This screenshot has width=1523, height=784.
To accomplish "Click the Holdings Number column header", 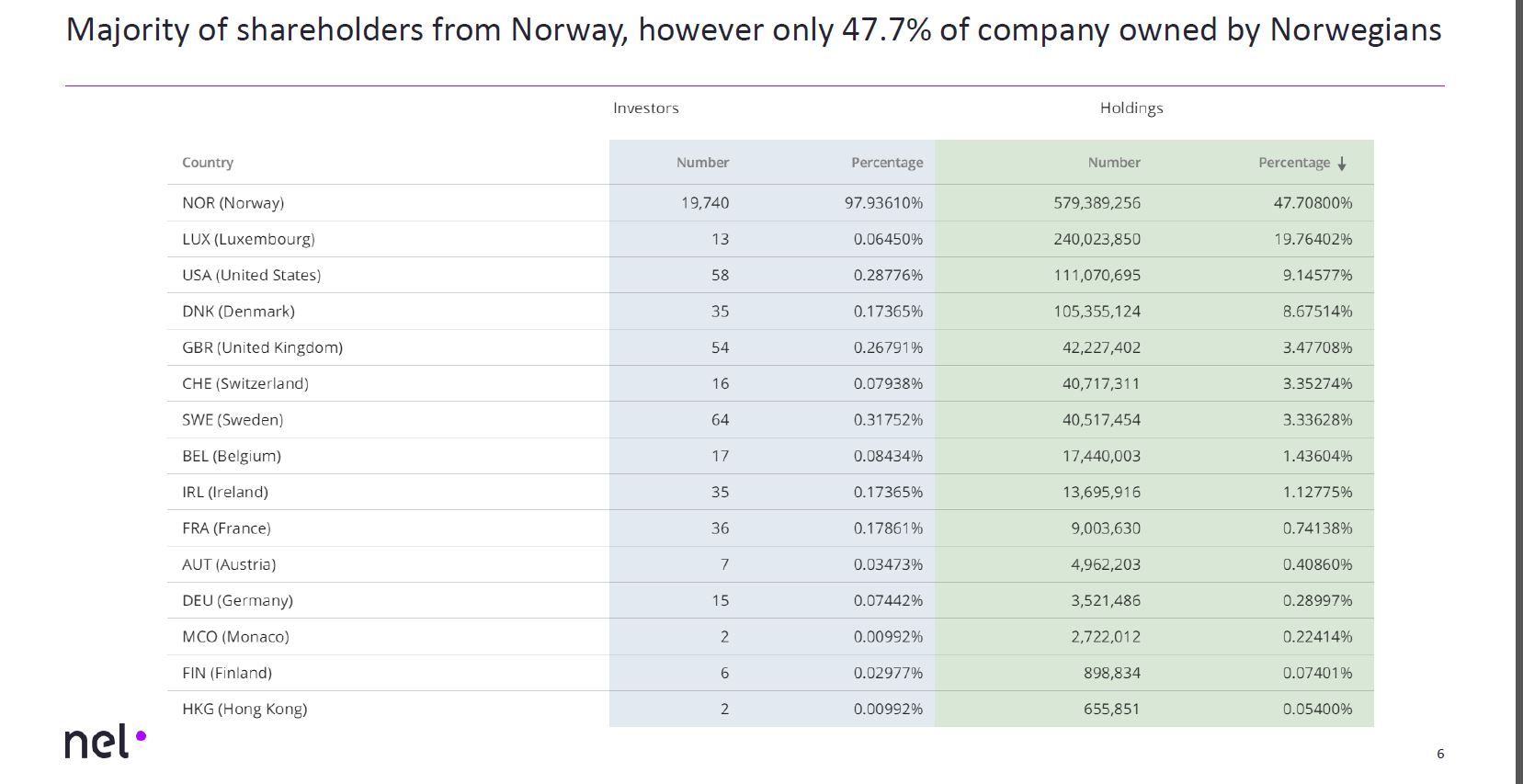I will pyautogui.click(x=1113, y=163).
